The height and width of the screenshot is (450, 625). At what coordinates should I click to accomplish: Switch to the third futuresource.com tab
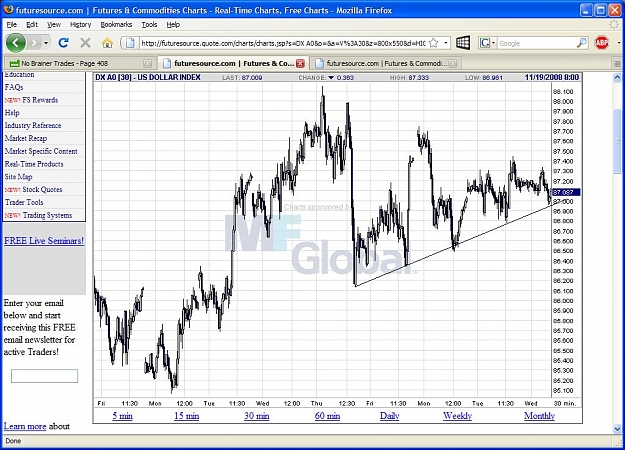[381, 63]
